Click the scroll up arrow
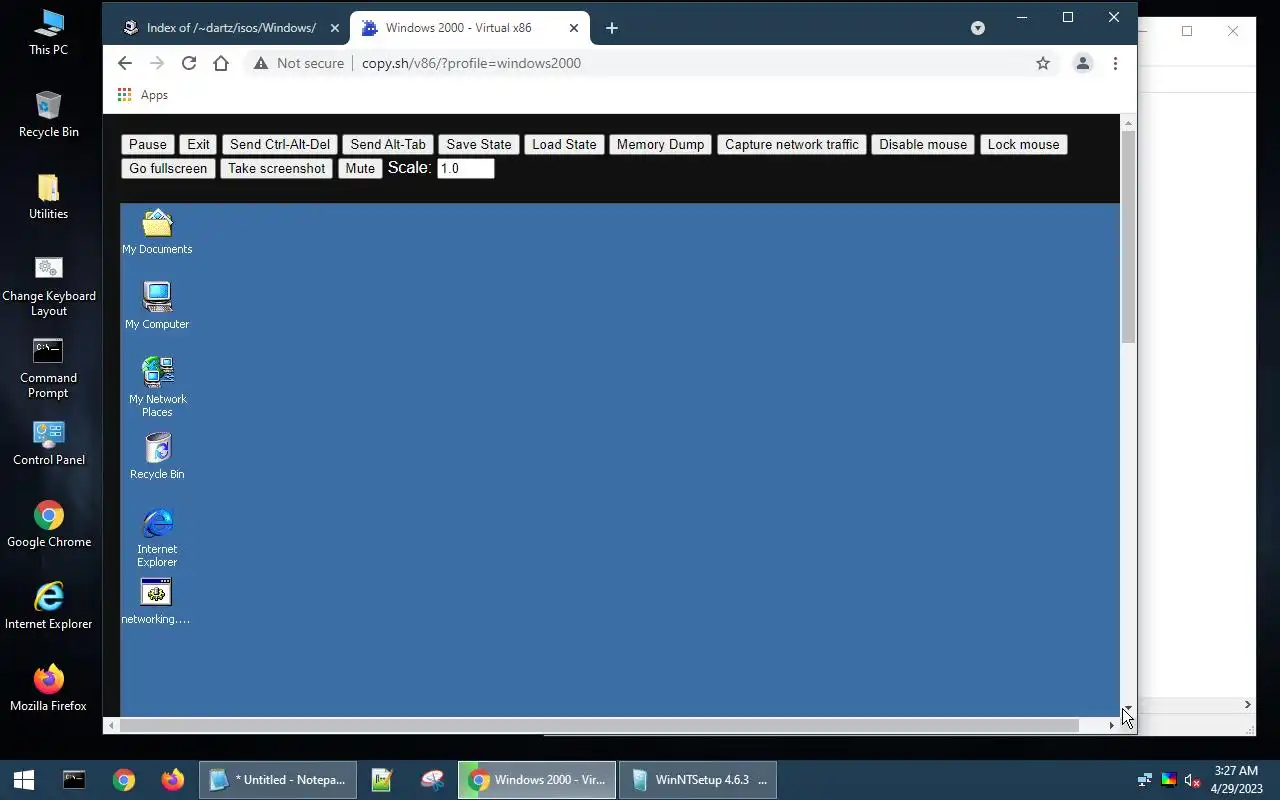 [1128, 123]
